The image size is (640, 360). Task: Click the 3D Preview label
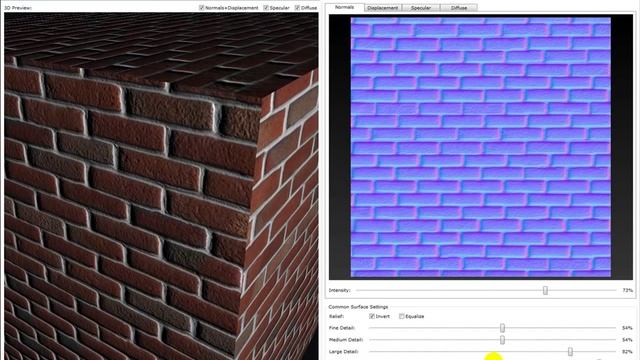pyautogui.click(x=18, y=8)
